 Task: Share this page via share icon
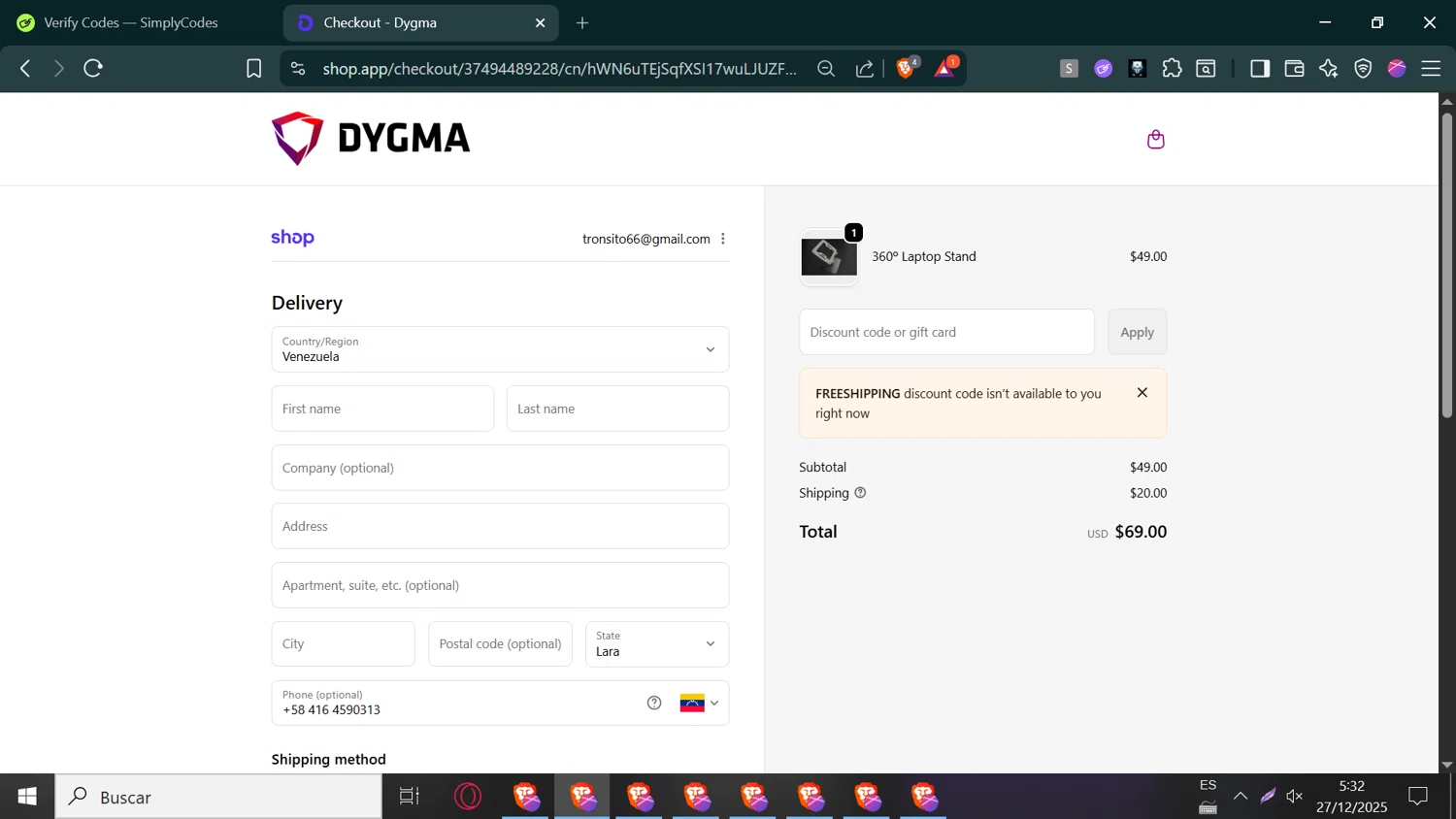864,68
